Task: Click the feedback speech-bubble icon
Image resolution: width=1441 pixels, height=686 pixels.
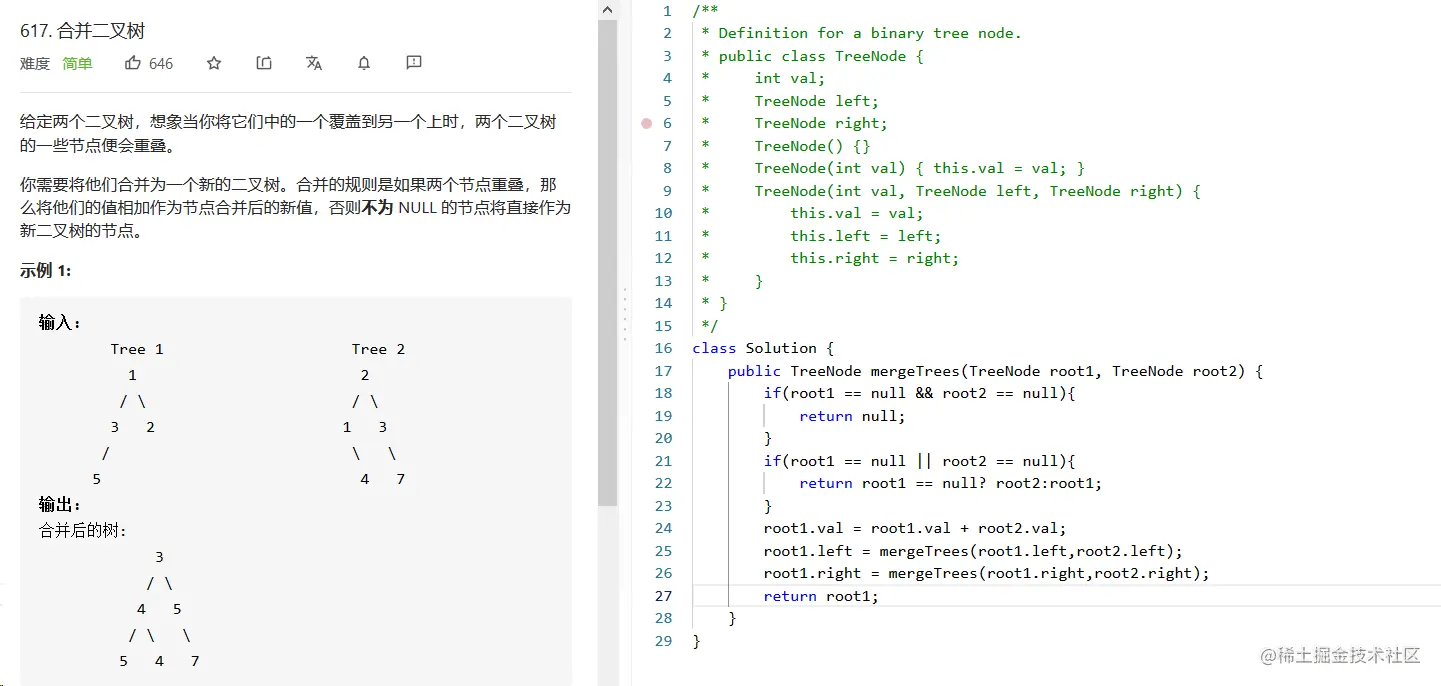Action: coord(413,63)
